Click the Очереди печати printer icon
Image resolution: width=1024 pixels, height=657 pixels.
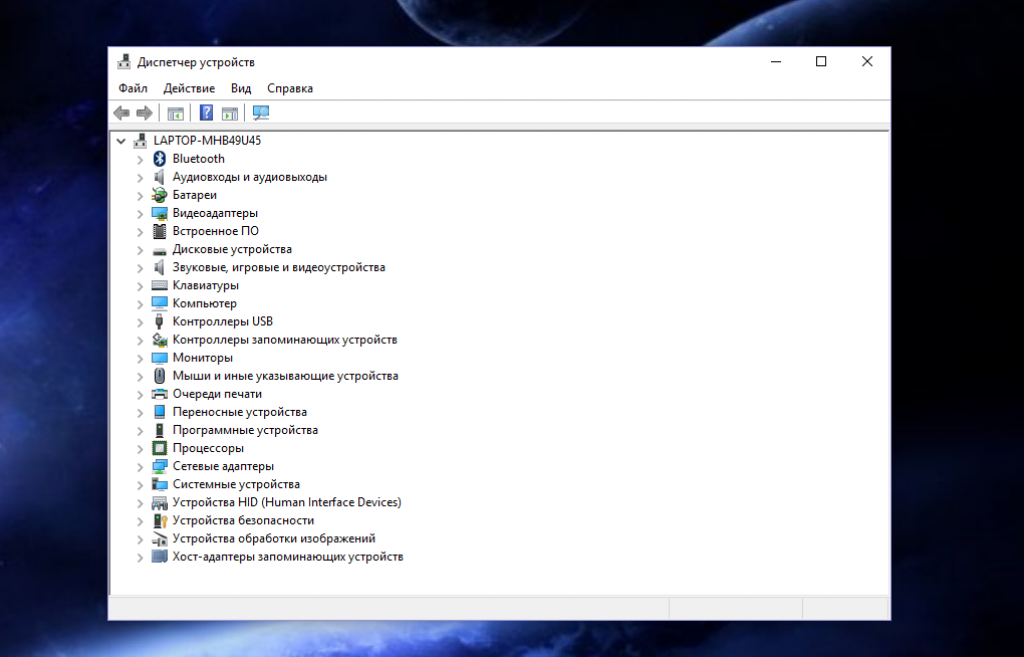(159, 394)
